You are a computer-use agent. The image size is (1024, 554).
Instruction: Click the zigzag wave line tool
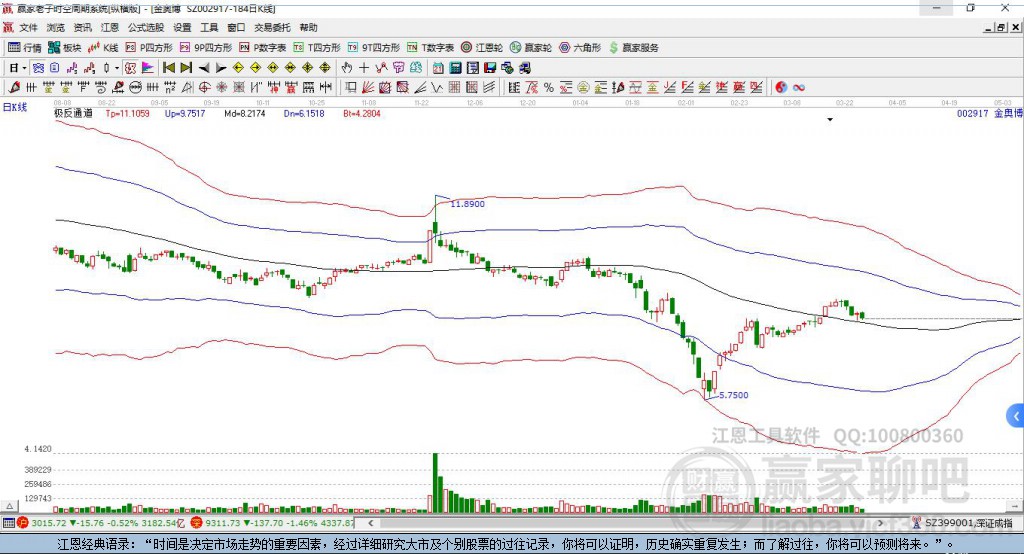pyautogui.click(x=437, y=88)
